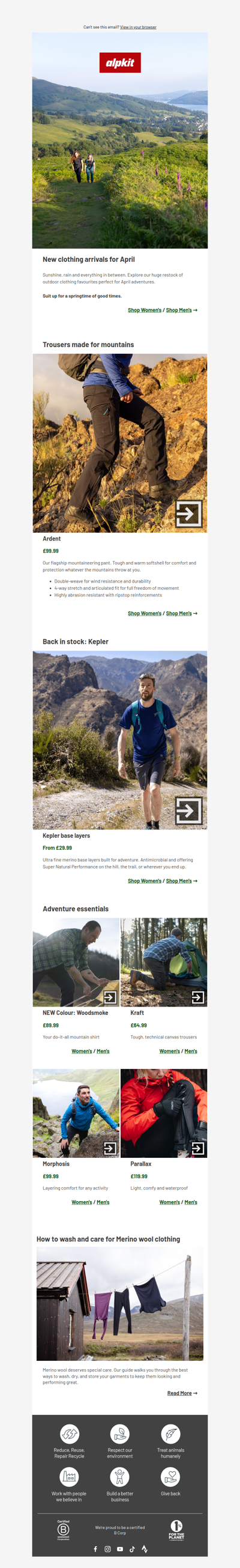Click arrow icon on Ardent trousers photo
Screen dimensions: 240x1568
tap(188, 513)
